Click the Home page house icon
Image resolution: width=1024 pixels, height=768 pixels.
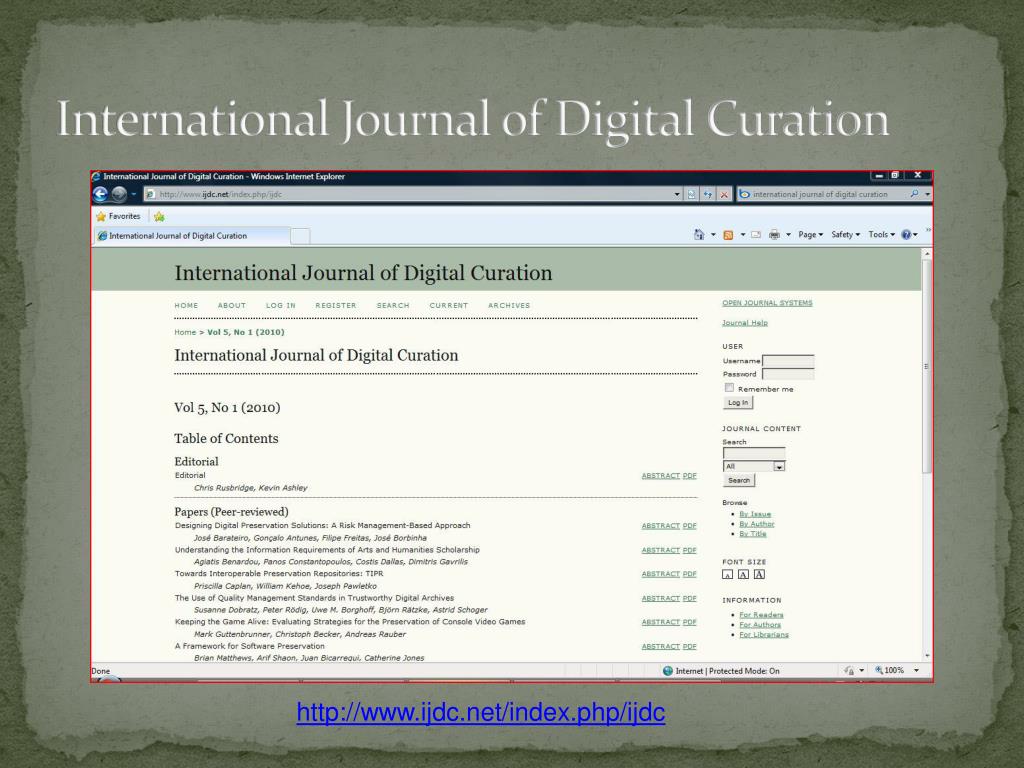(699, 234)
